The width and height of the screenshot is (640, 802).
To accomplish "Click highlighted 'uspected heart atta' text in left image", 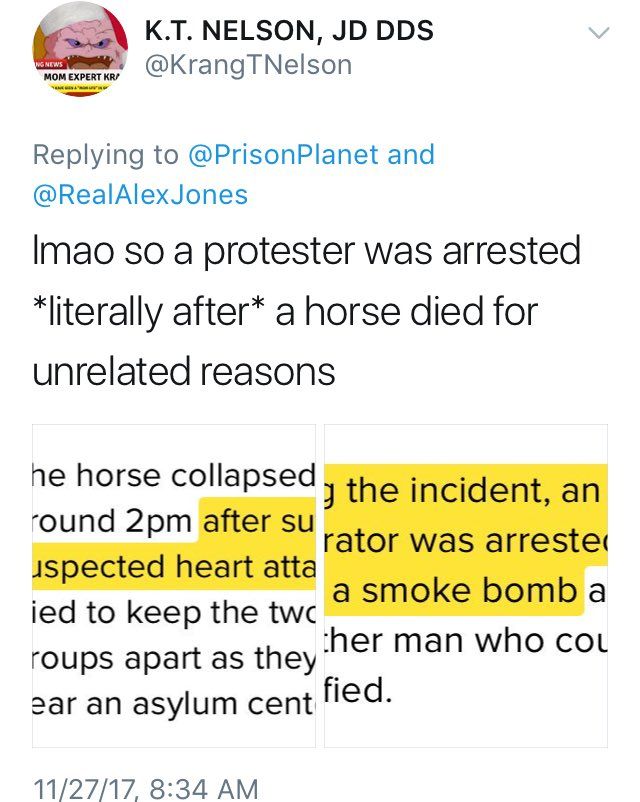I will (175, 568).
